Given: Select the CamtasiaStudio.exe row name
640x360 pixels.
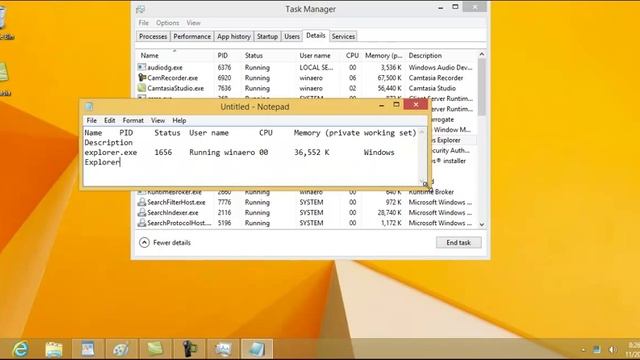Looking at the screenshot, I should coord(176,88).
